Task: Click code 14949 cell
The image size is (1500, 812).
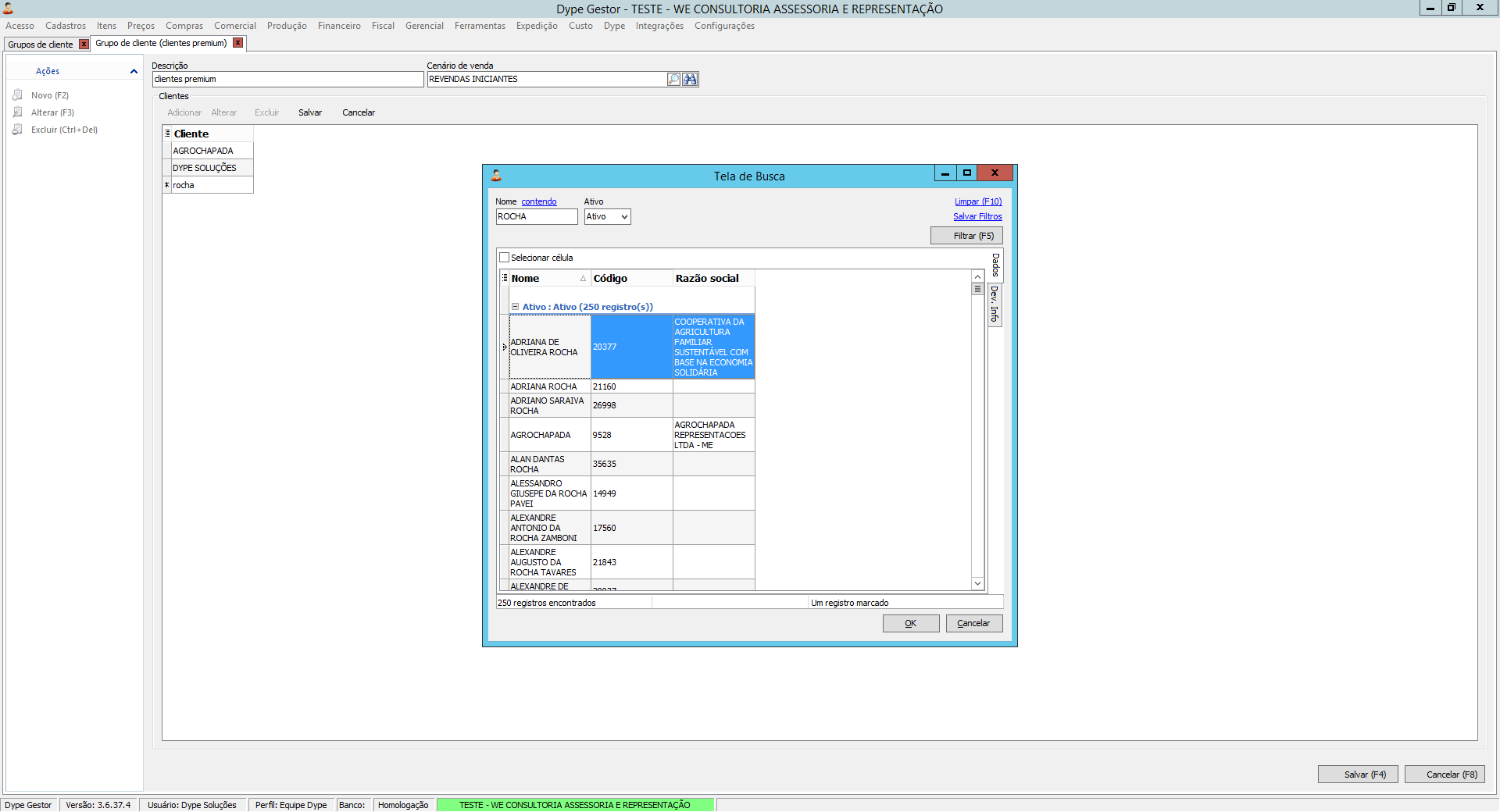Action: point(631,493)
